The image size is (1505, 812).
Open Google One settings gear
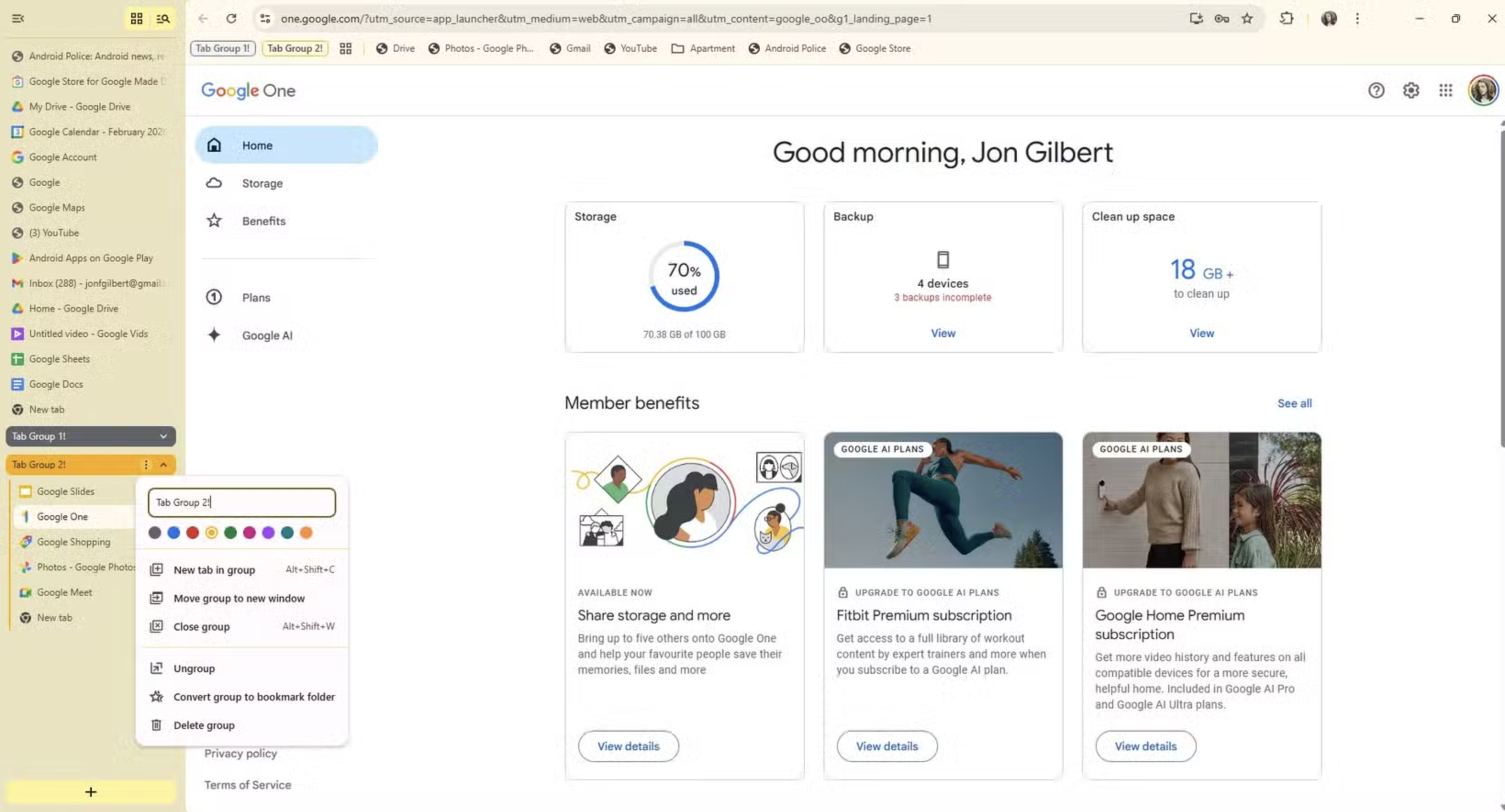click(1411, 90)
